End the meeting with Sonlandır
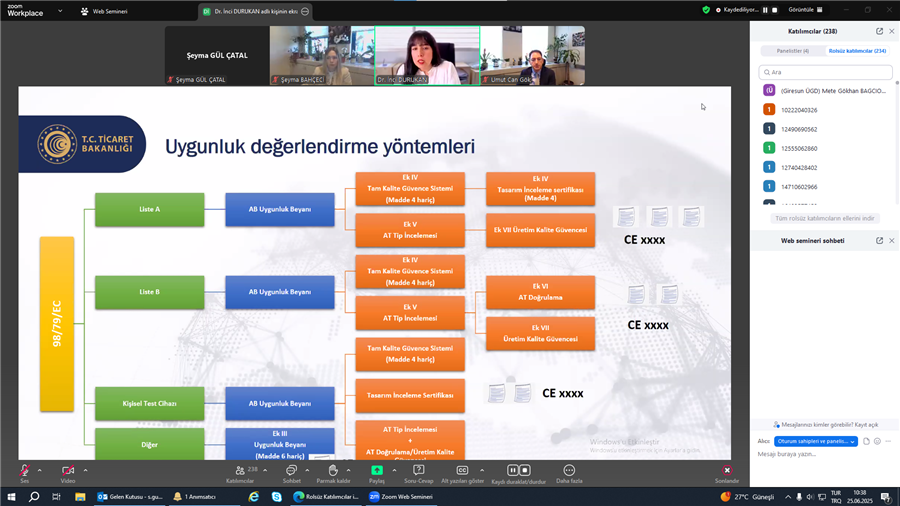900x506 pixels. coord(727,472)
